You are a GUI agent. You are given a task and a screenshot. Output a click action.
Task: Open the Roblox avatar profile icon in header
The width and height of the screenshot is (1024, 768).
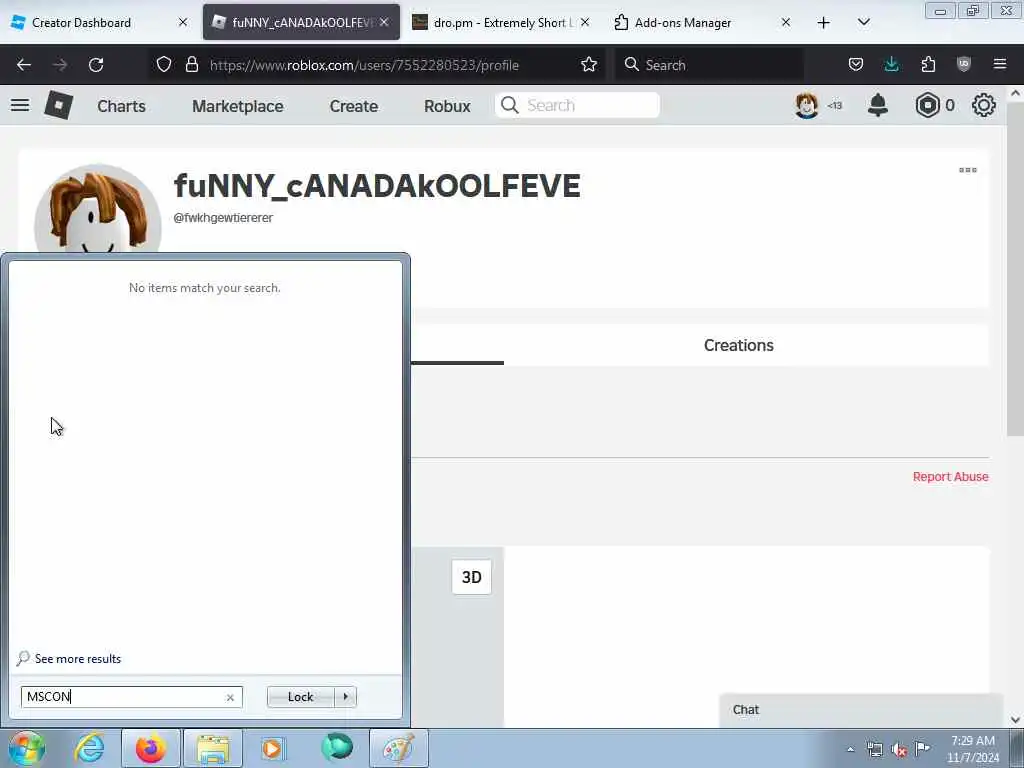807,105
